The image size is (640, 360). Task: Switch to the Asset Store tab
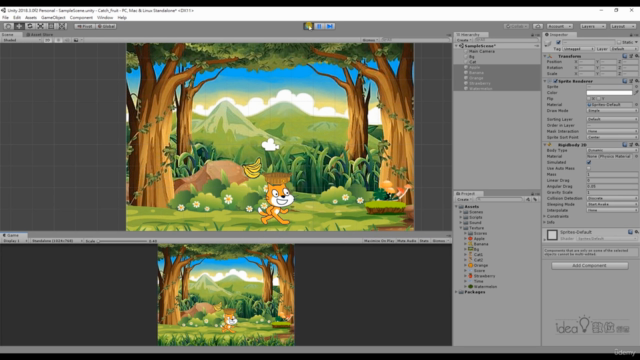click(40, 35)
